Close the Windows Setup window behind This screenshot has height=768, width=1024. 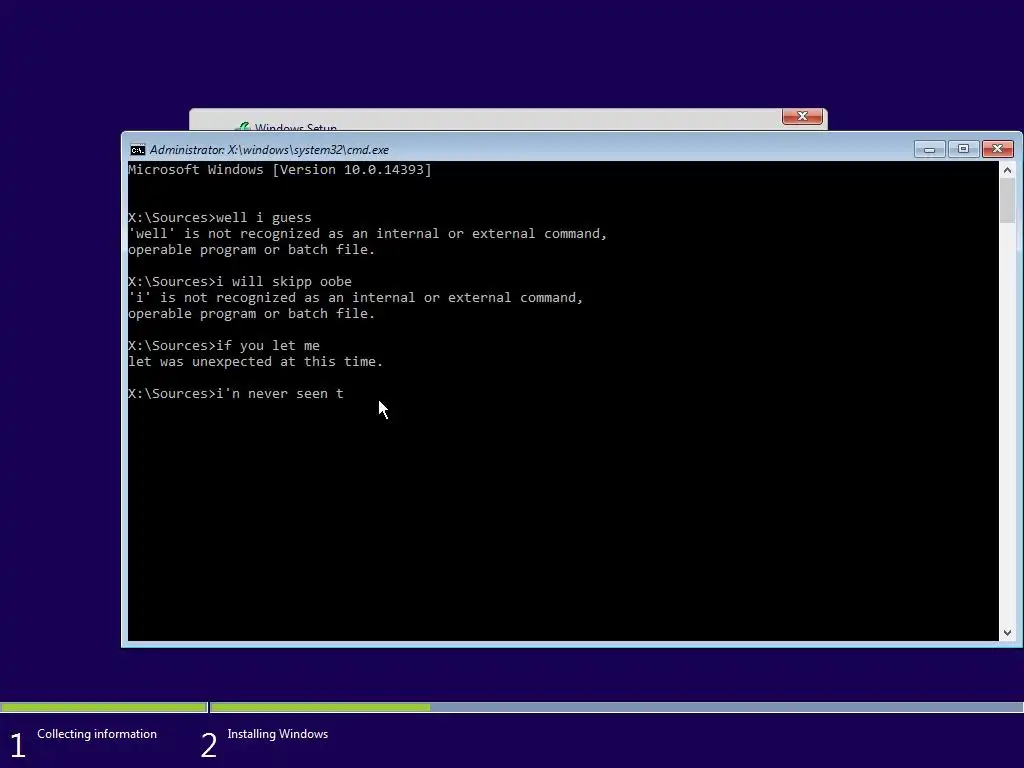pyautogui.click(x=802, y=116)
